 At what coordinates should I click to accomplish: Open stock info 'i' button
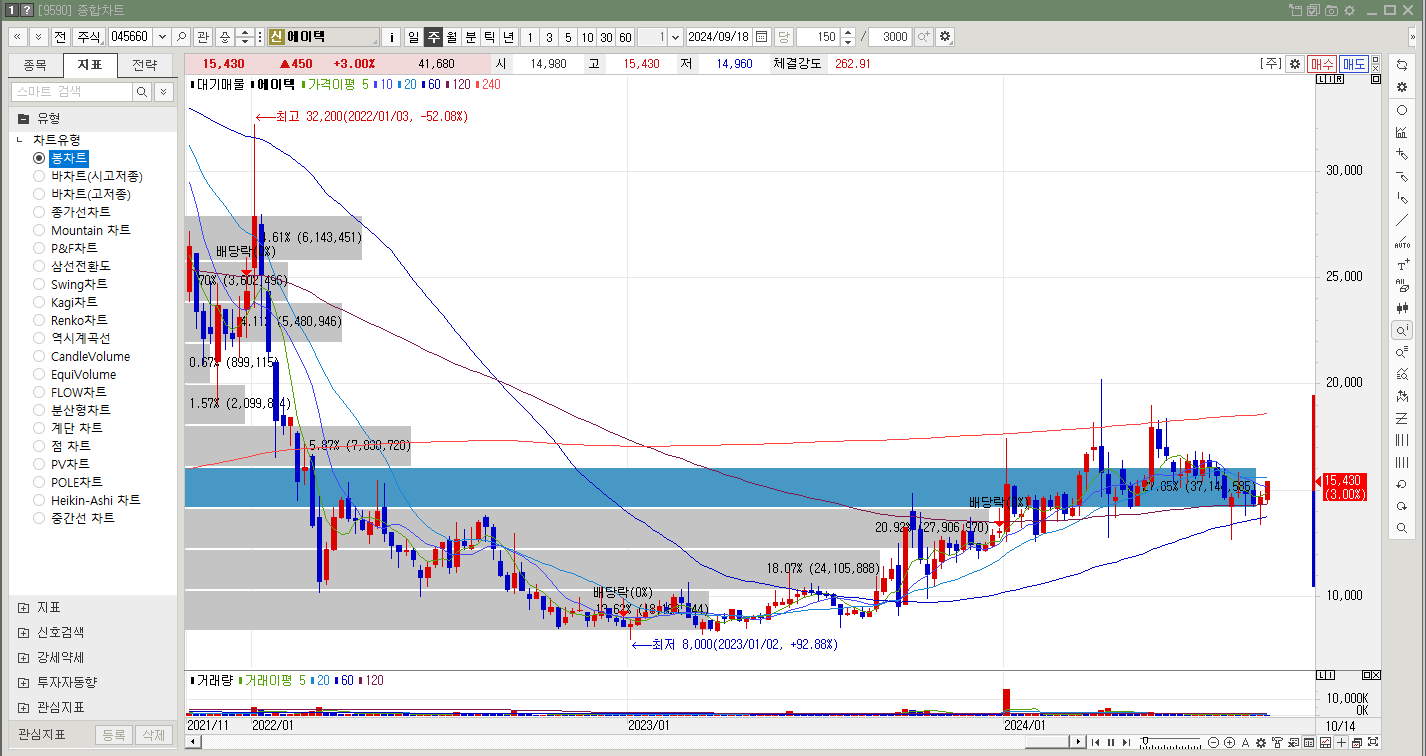tap(391, 37)
